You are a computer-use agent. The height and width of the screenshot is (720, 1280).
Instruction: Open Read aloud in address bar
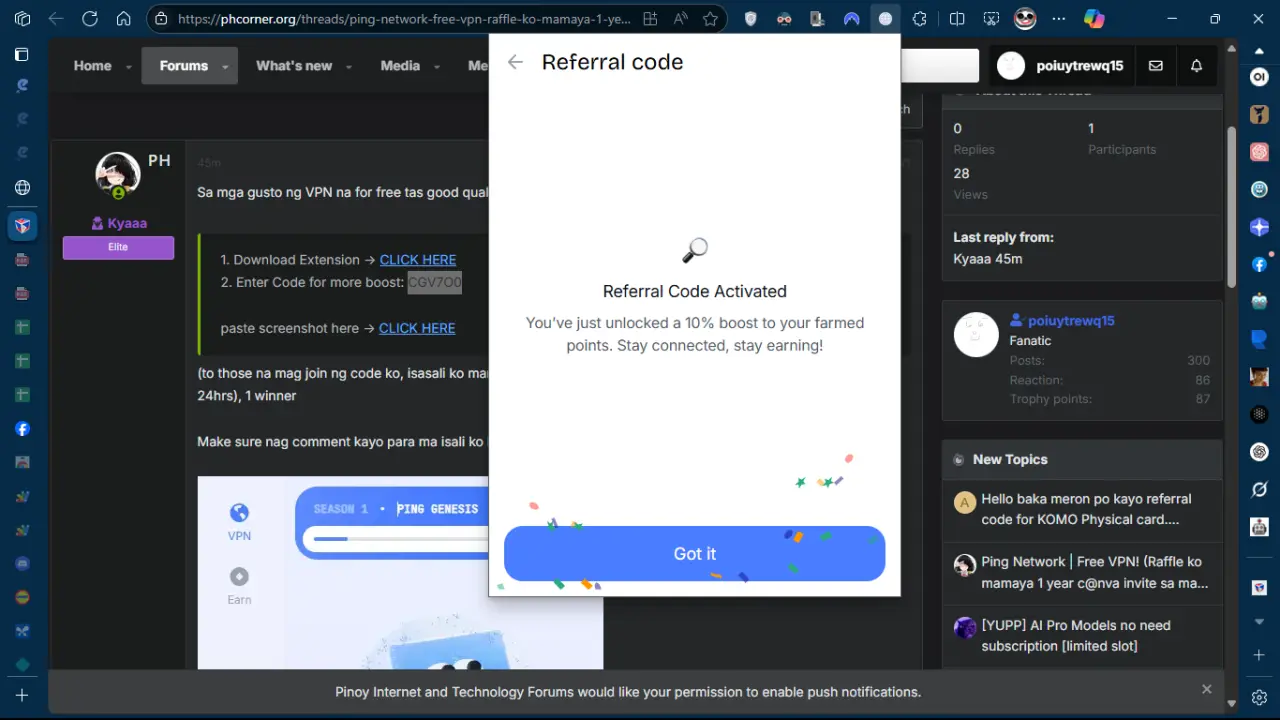[680, 18]
